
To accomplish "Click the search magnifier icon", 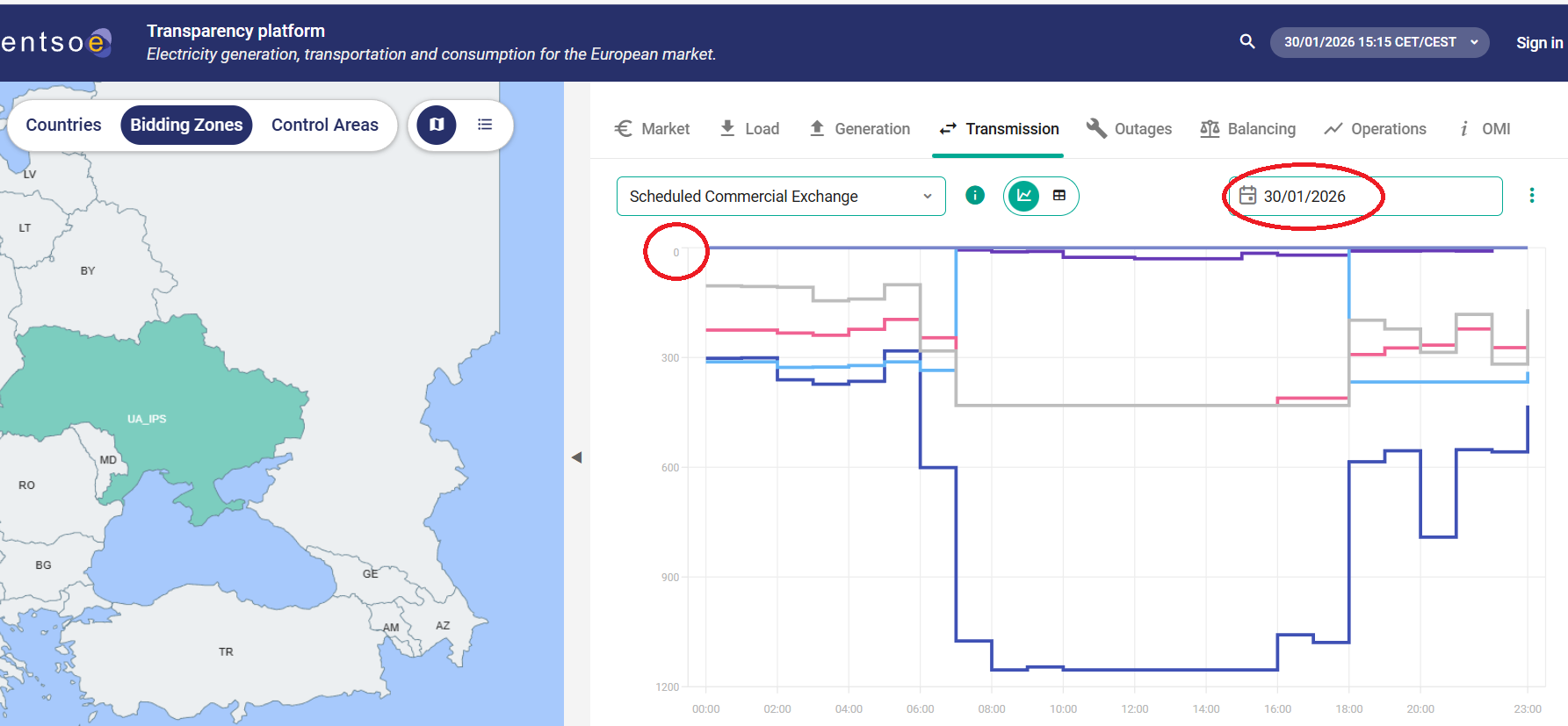I will pos(1246,41).
